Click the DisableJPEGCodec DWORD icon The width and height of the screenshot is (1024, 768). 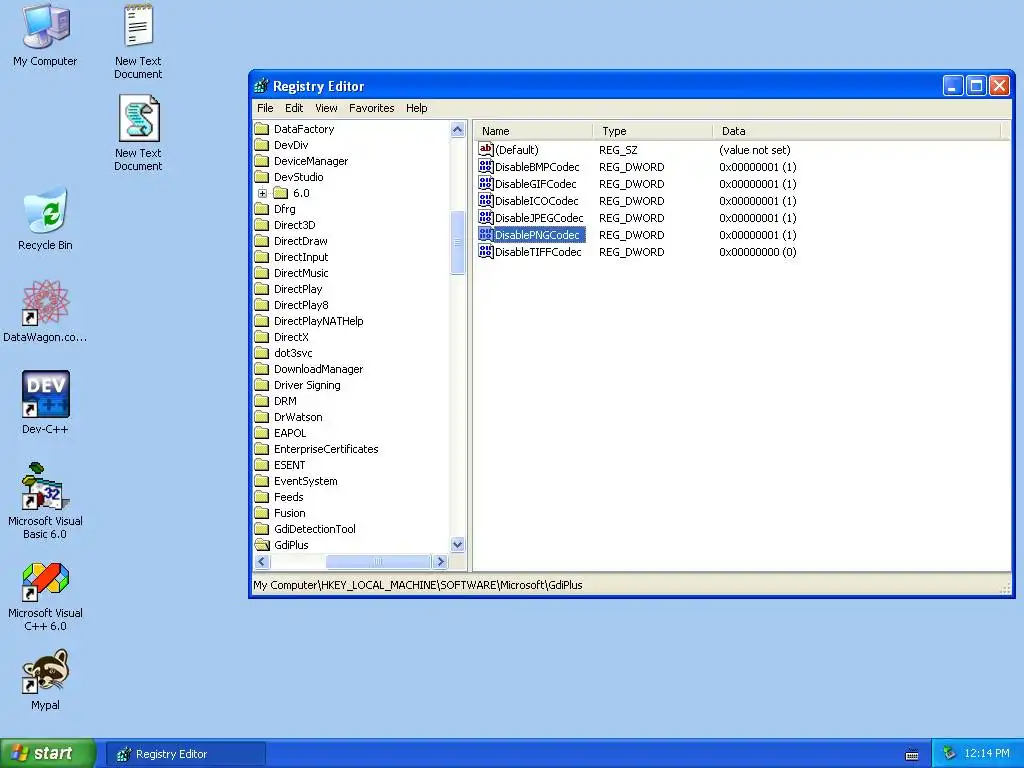pos(485,217)
